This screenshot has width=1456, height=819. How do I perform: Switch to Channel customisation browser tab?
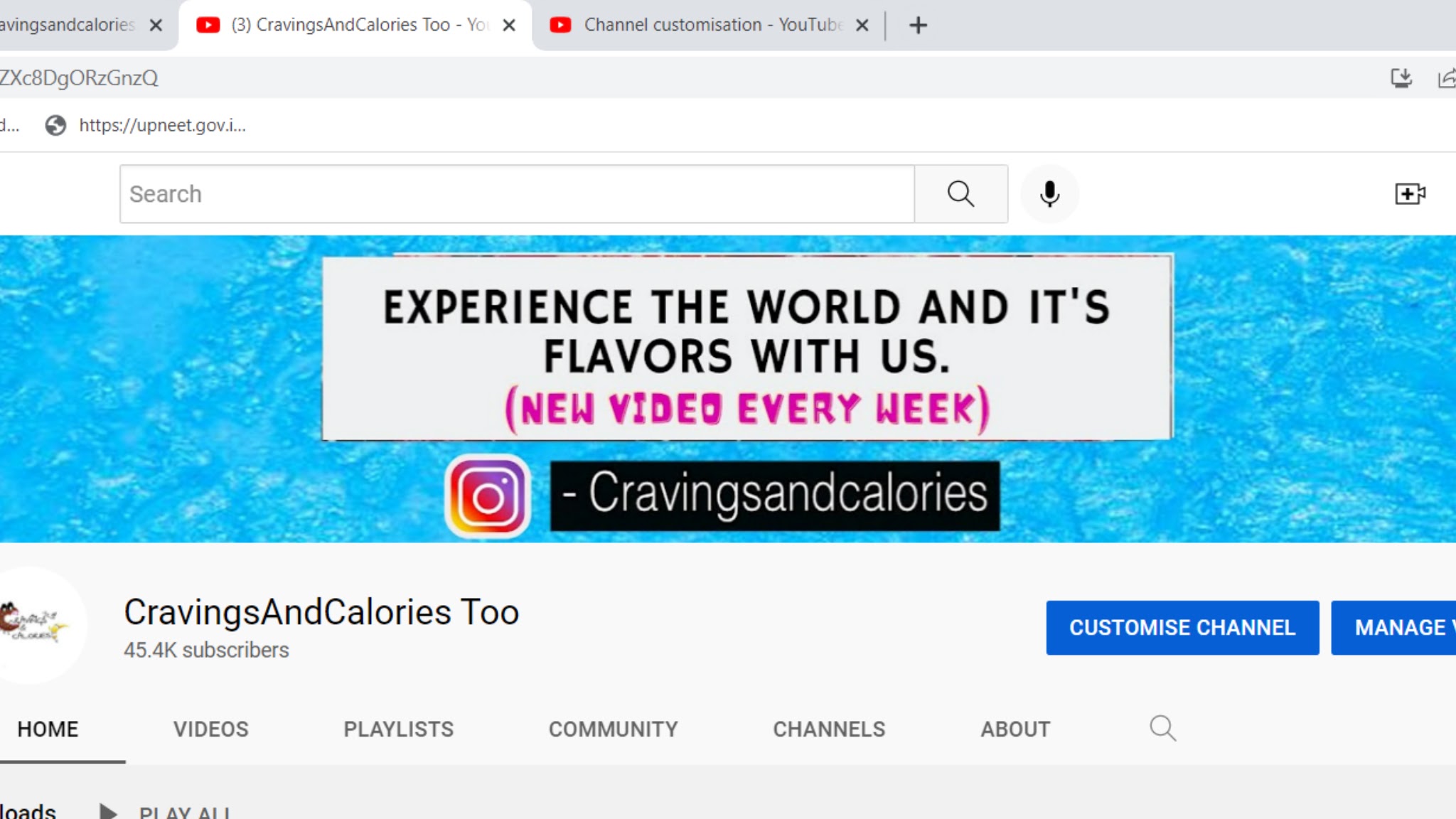704,26
